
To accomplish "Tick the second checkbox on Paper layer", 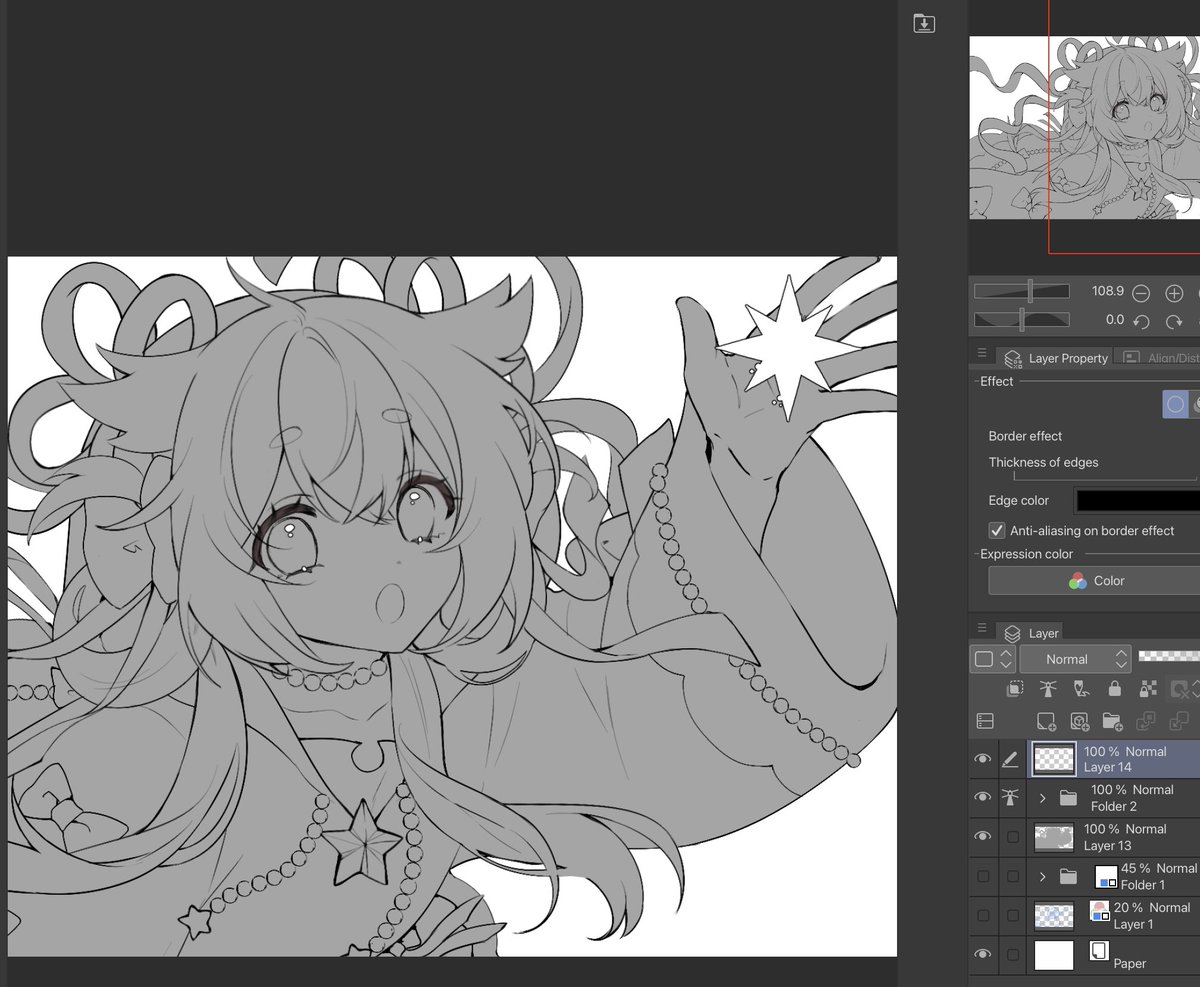I will click(1012, 954).
